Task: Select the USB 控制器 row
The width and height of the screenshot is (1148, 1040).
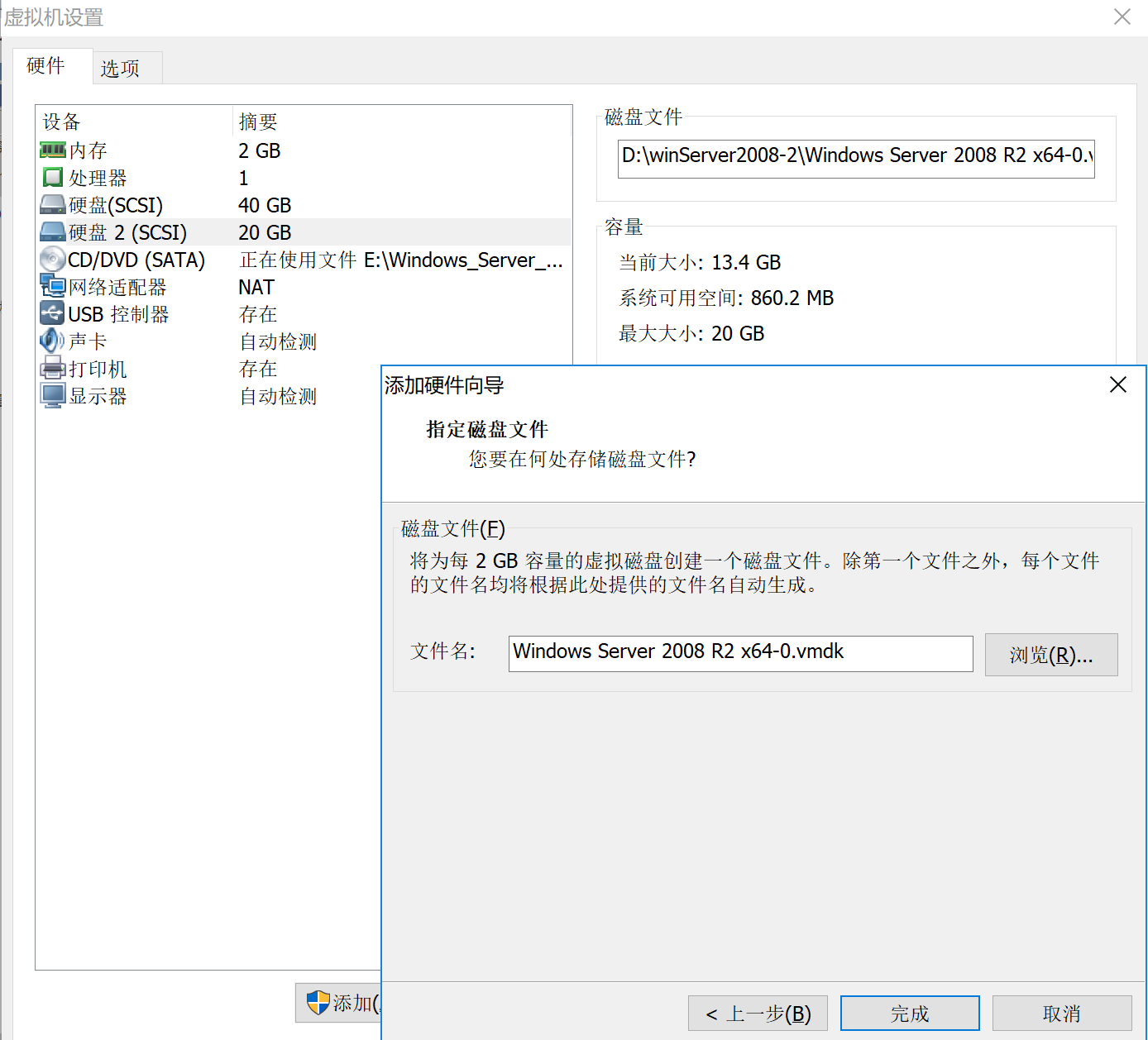Action: pyautogui.click(x=304, y=314)
